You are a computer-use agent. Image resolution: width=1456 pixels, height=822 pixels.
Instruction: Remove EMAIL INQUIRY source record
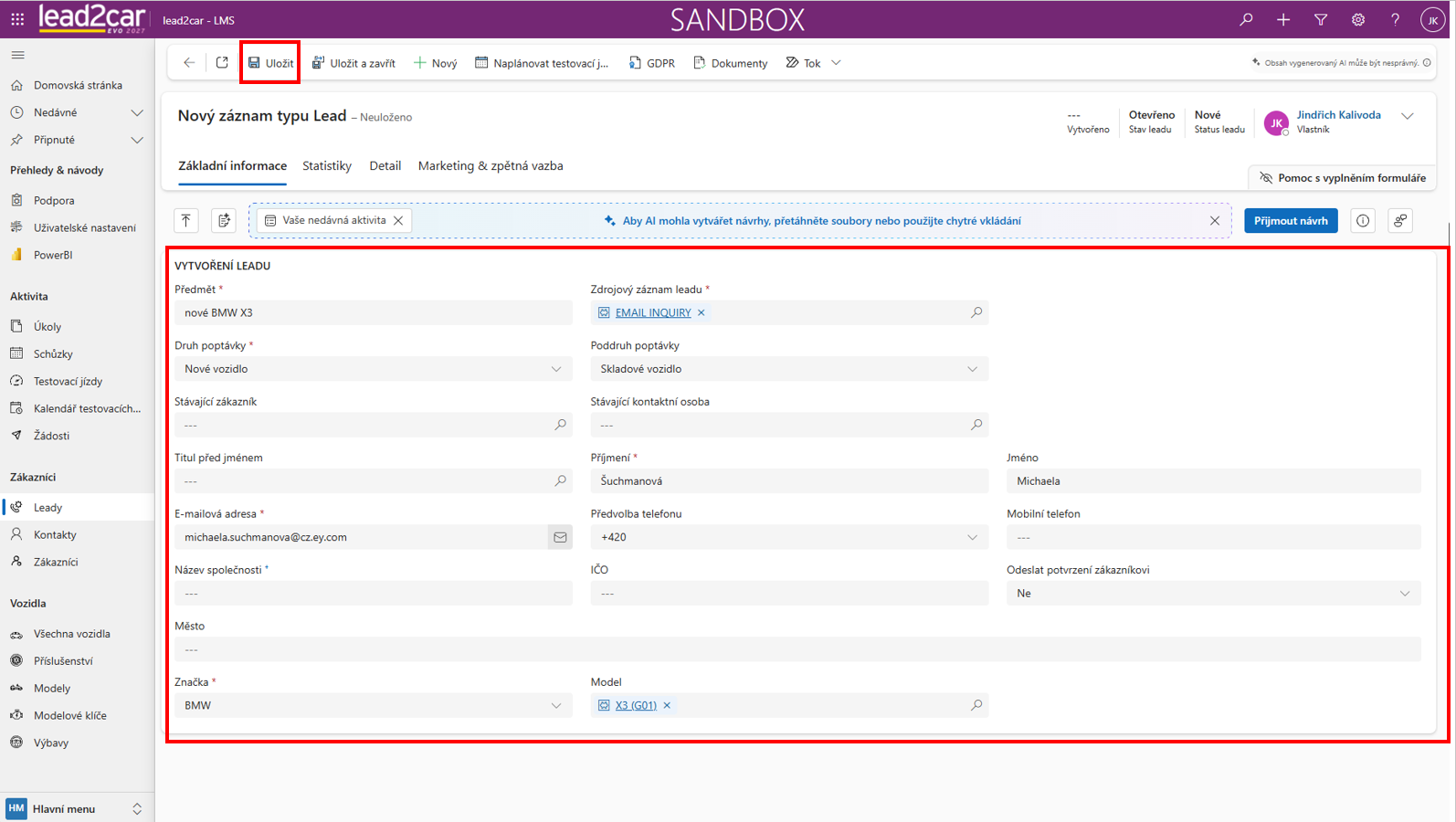[702, 312]
